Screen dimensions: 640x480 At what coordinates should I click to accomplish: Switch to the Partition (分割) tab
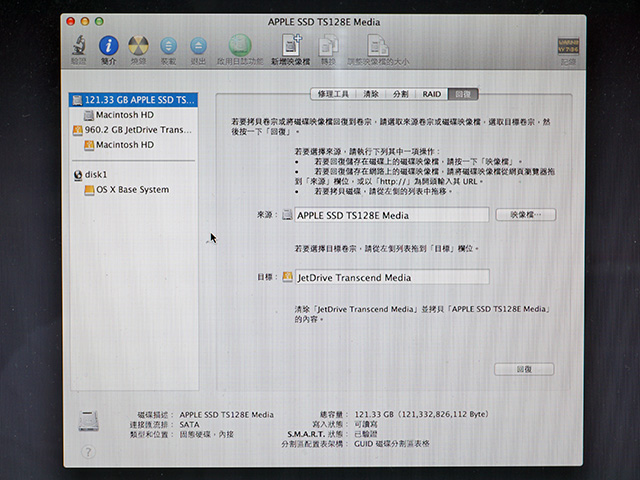coord(401,94)
